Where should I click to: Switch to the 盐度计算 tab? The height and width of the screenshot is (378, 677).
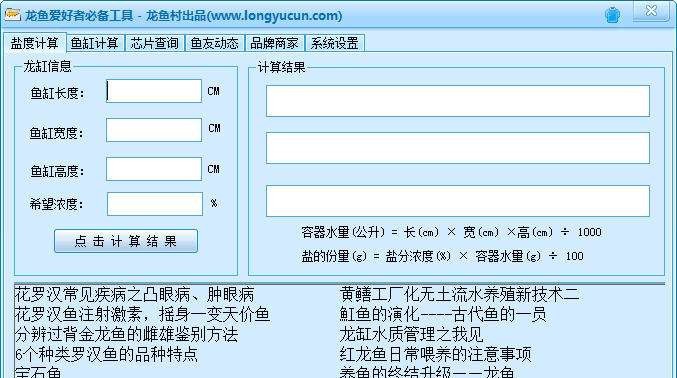coord(35,43)
